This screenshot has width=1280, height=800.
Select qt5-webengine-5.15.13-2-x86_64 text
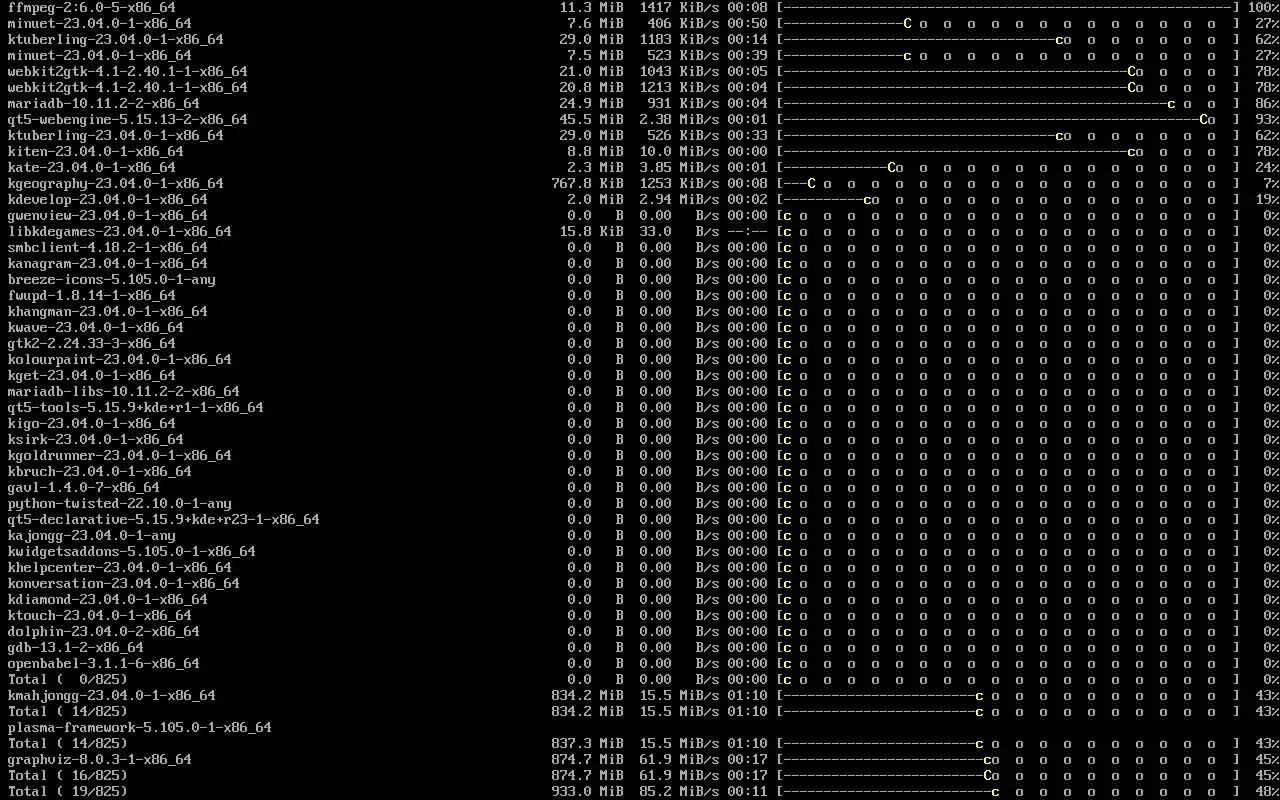(x=127, y=119)
